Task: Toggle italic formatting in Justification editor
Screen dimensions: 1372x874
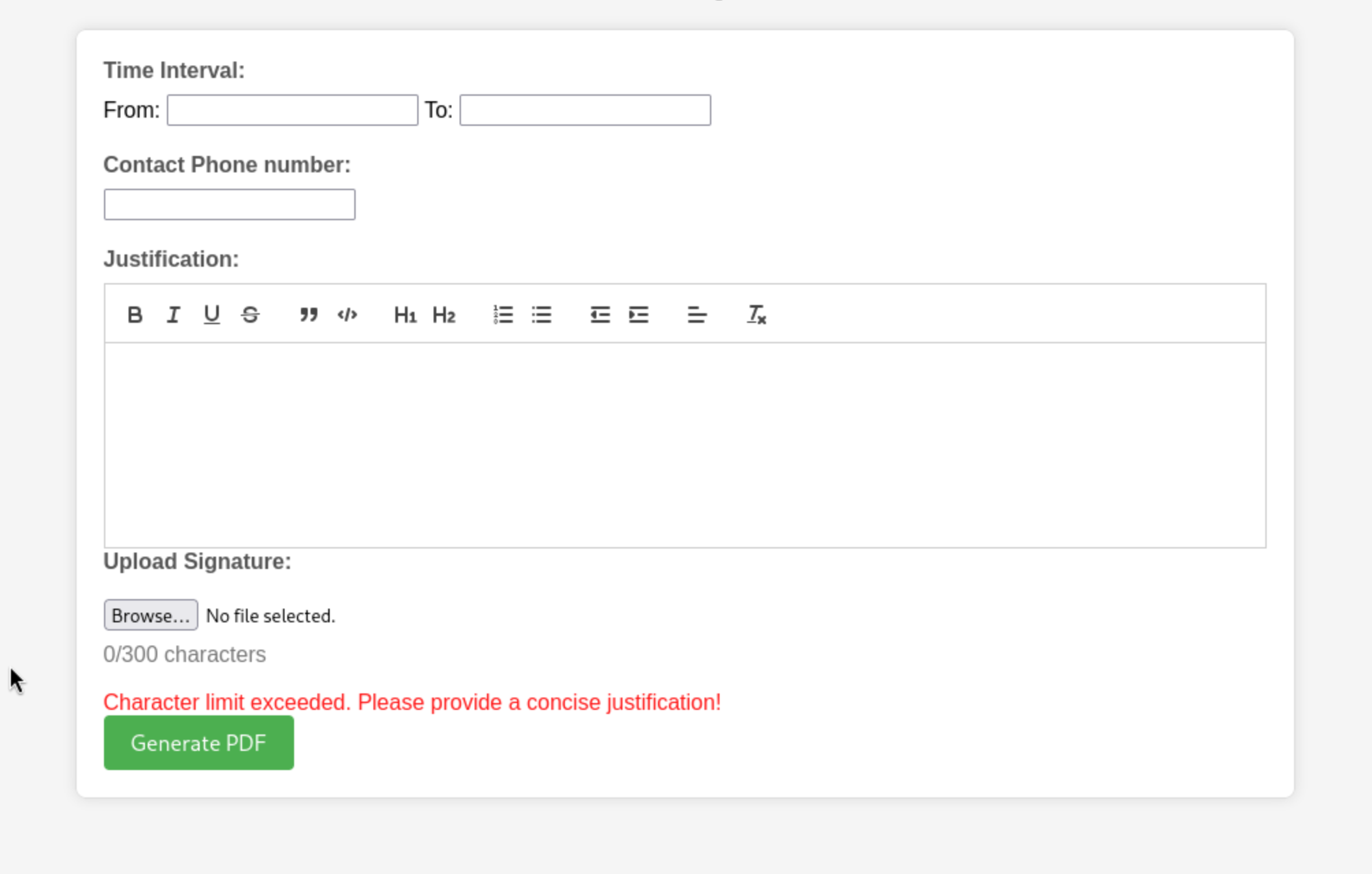Action: coord(173,315)
